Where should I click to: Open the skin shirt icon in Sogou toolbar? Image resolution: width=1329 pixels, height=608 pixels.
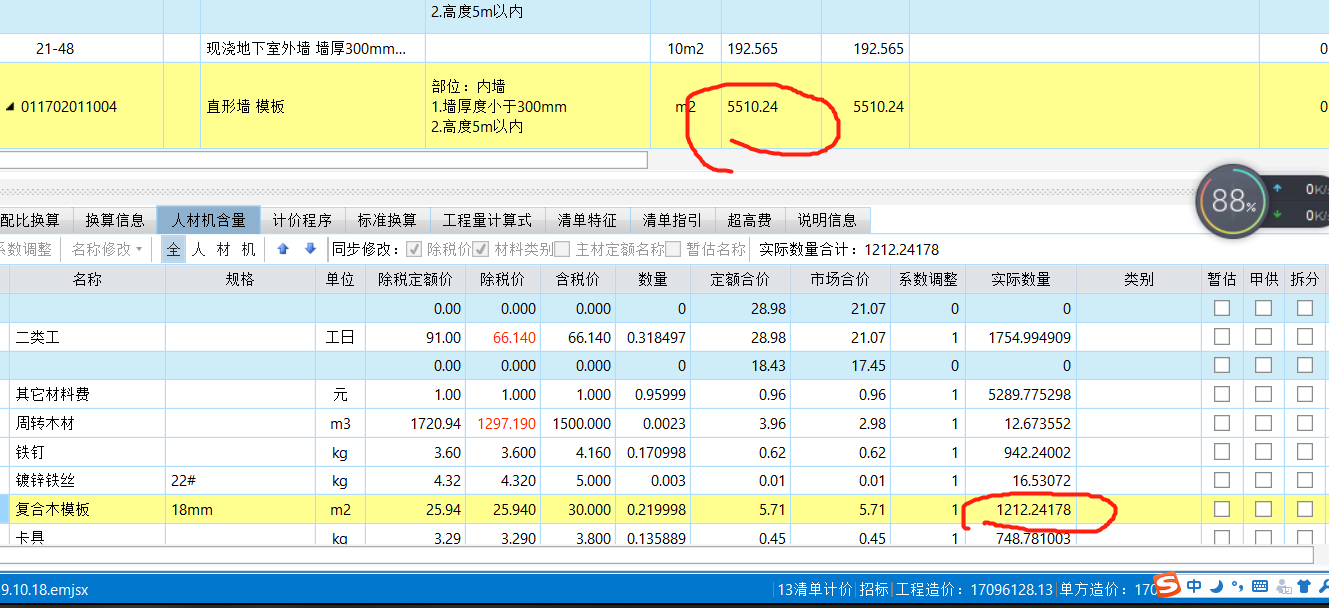click(1303, 586)
